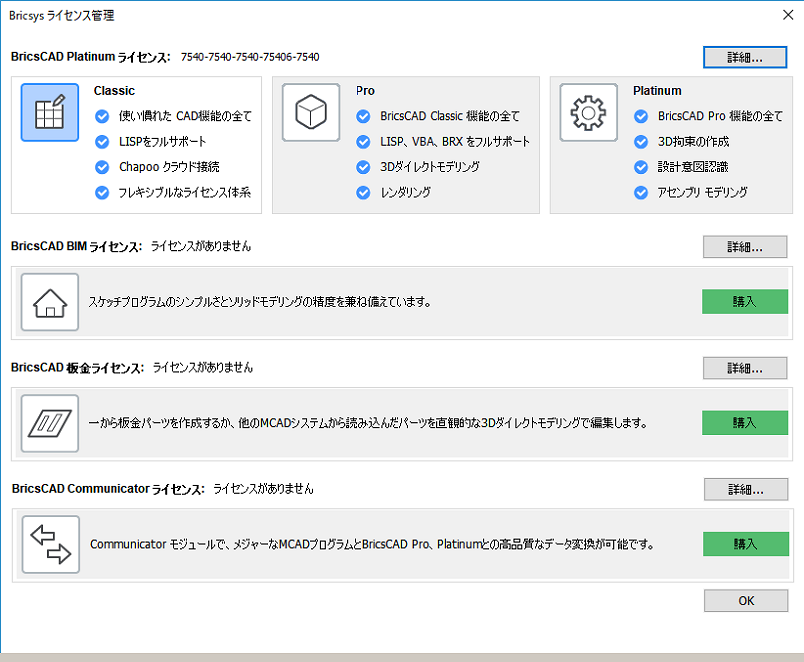Click checkmark beside アセンブリ モデリング

(x=641, y=193)
